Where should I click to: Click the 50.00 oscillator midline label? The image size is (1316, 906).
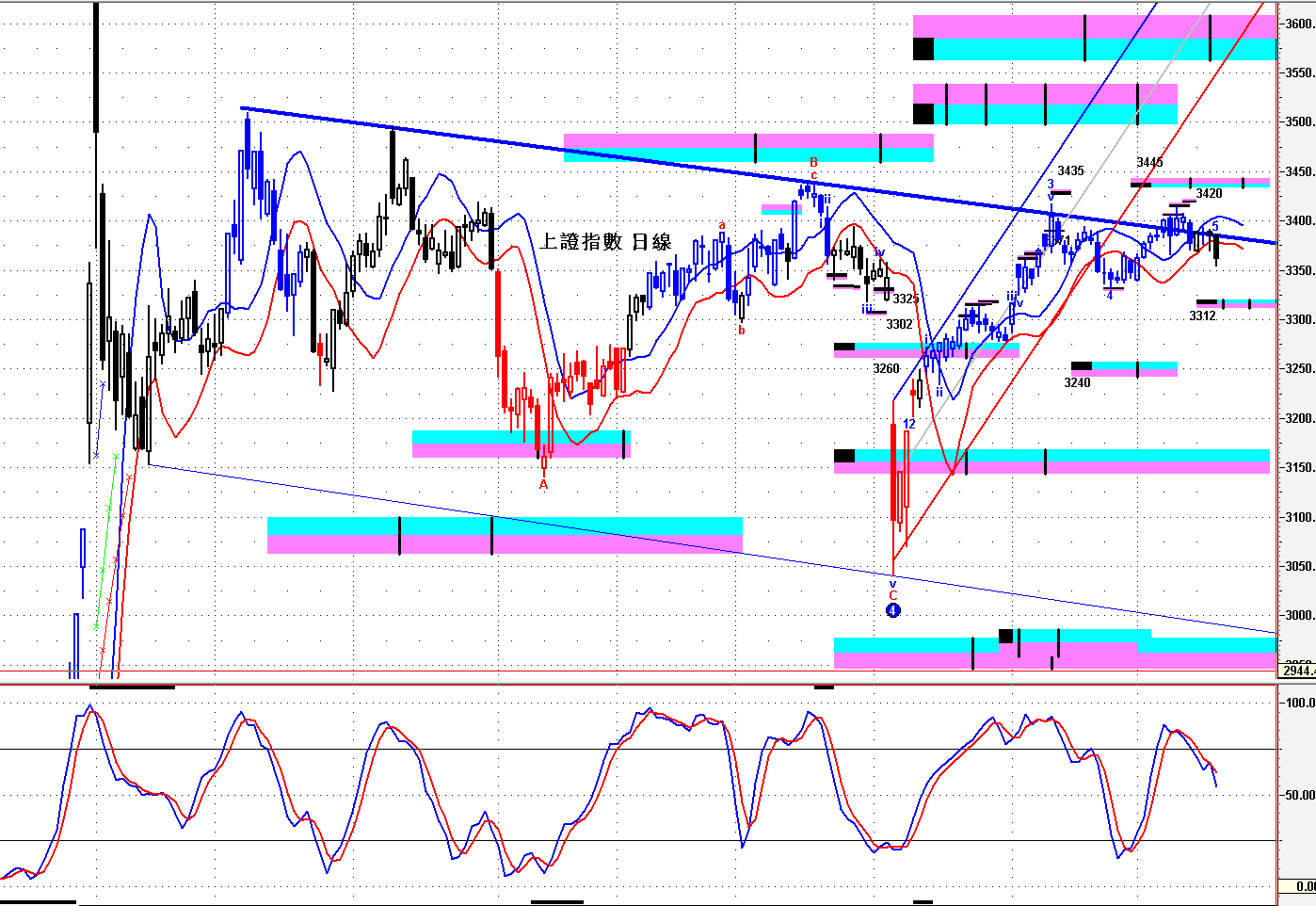tap(1300, 795)
